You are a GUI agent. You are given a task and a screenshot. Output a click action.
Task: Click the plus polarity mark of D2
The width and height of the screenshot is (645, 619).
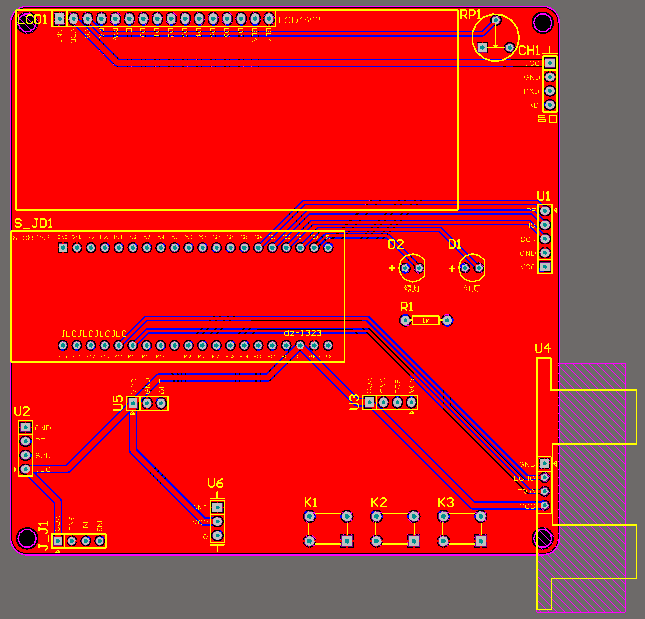(x=392, y=268)
